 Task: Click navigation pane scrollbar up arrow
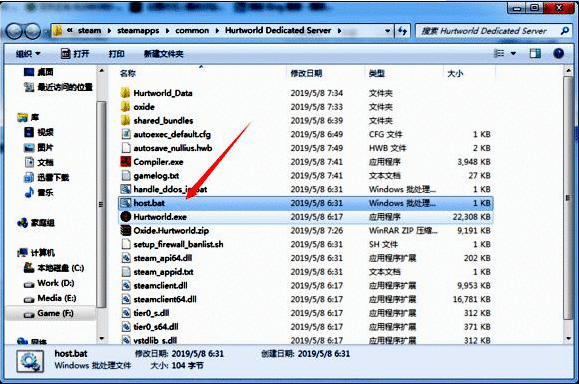point(102,71)
